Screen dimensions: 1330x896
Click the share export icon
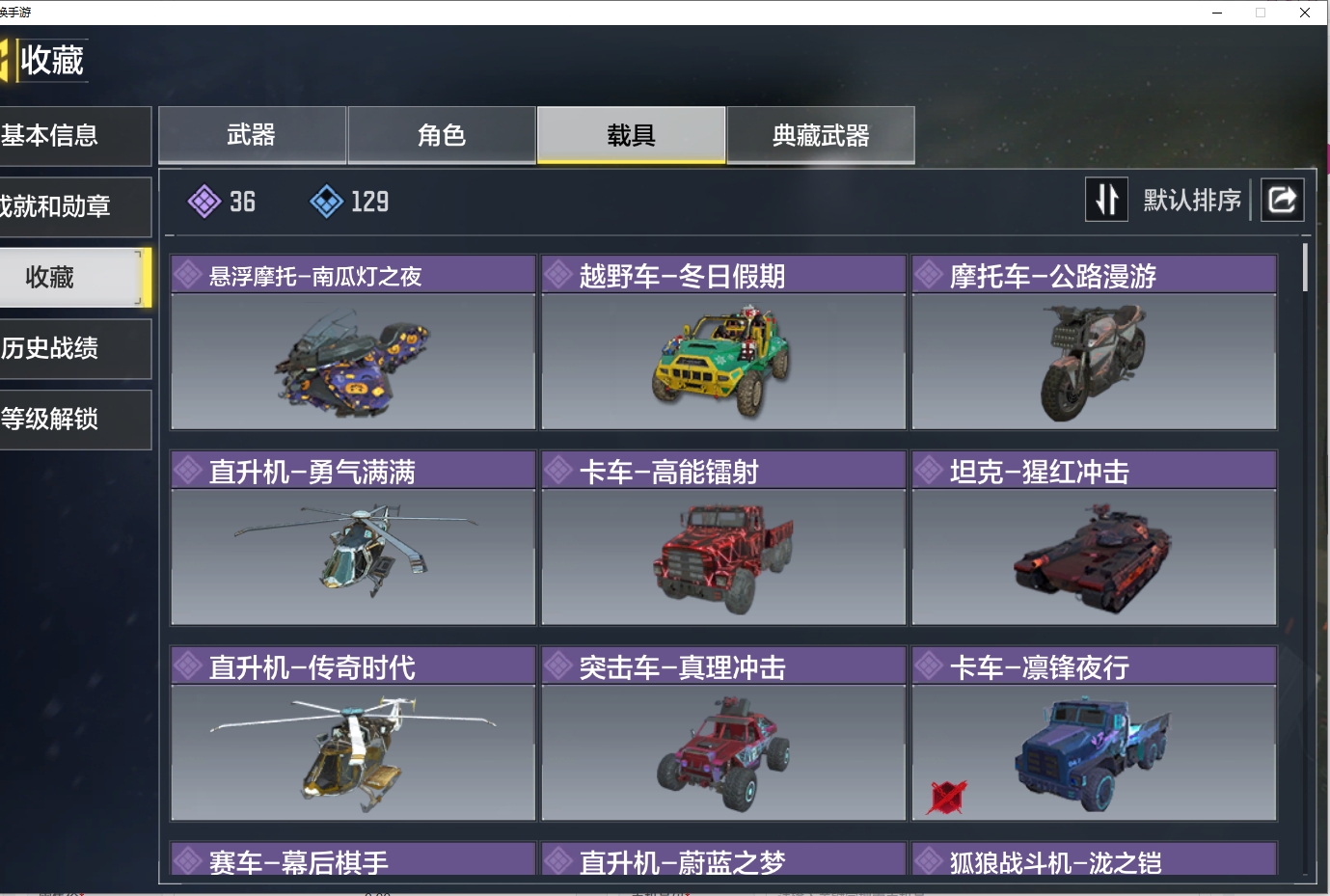click(1283, 200)
